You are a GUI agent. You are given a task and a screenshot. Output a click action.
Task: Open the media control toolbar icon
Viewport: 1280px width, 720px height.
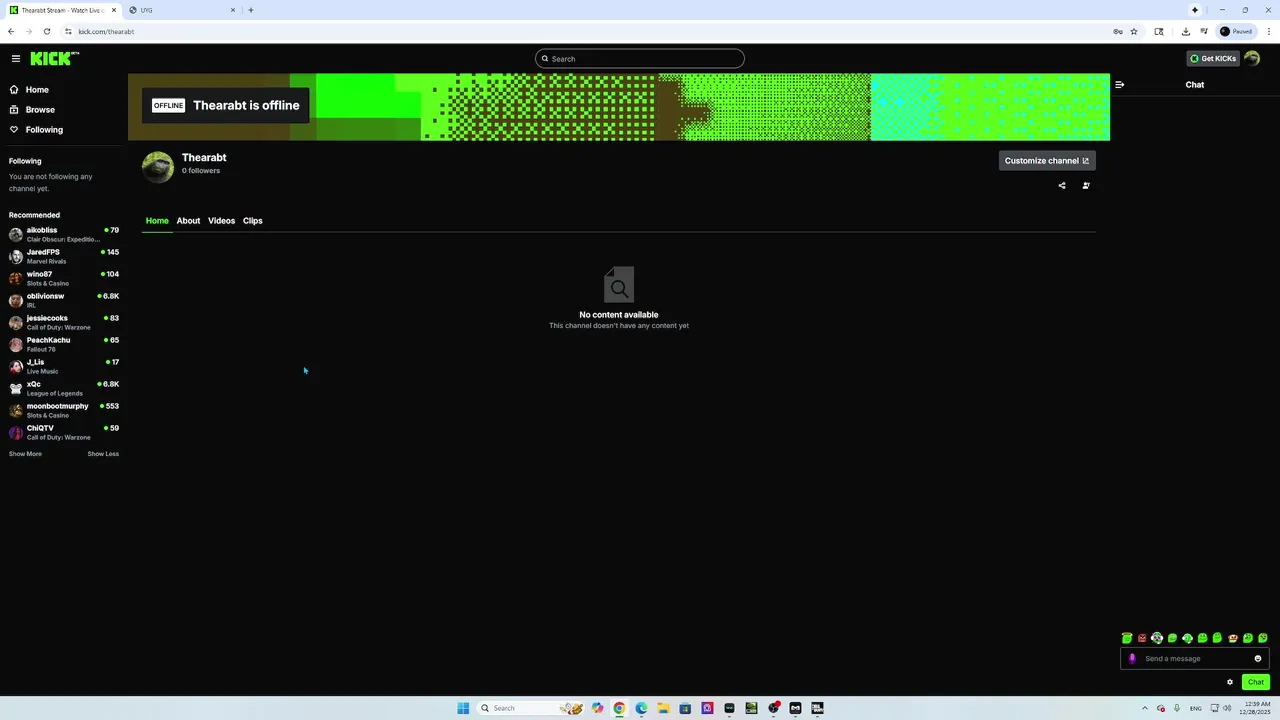tap(1204, 31)
